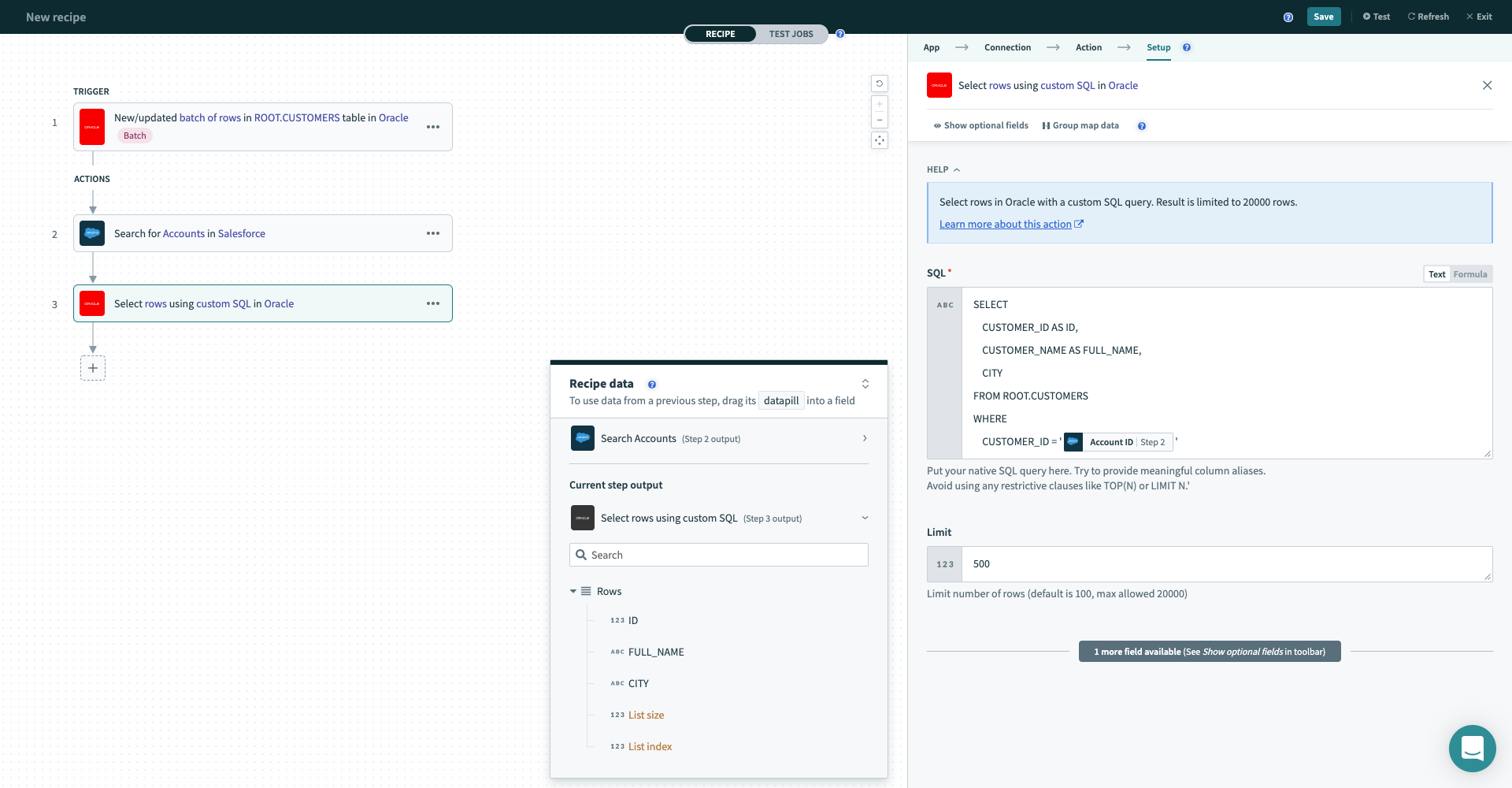Open the chat support widget
This screenshot has width=1512, height=788.
[1472, 748]
